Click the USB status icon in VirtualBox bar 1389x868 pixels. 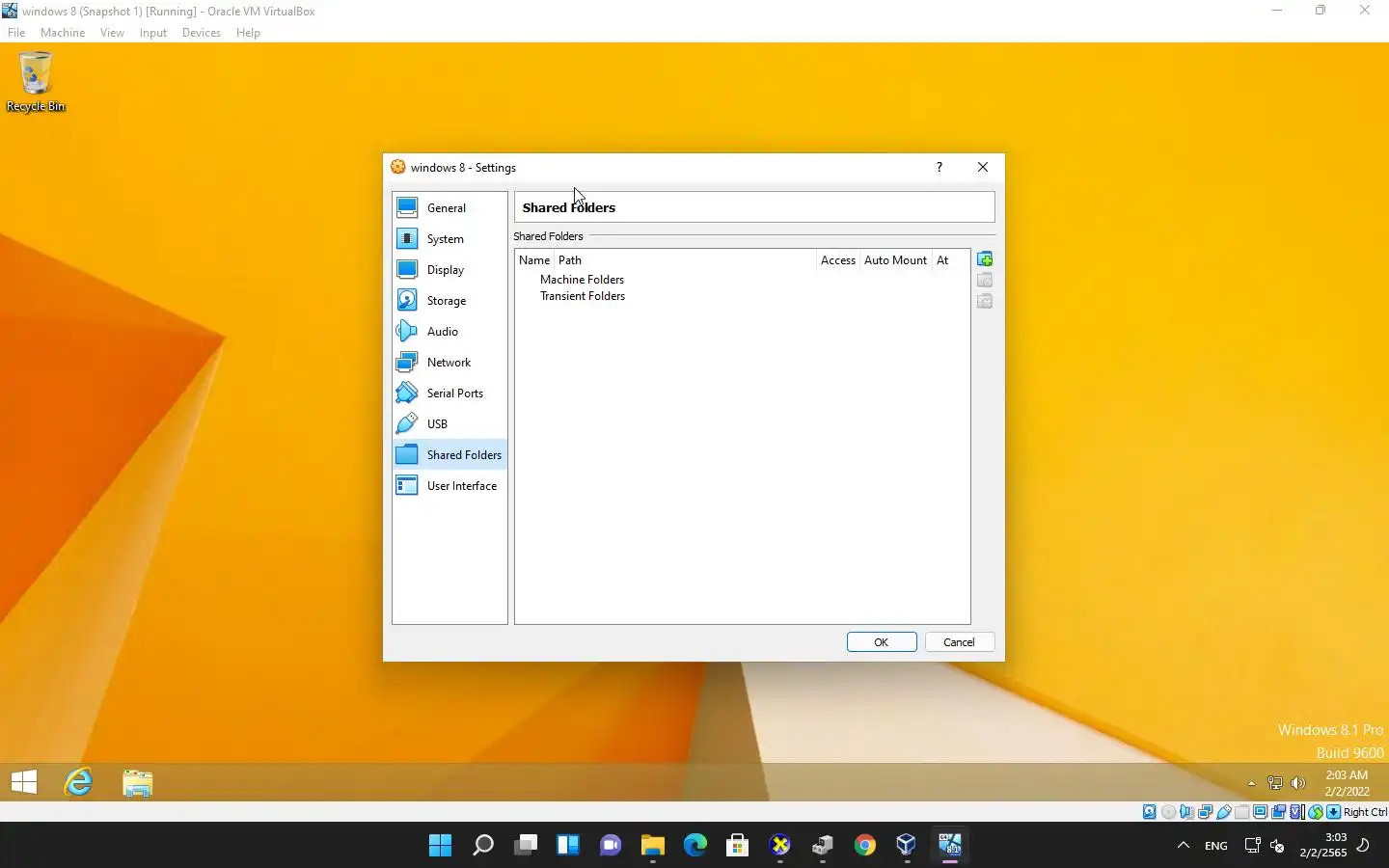click(x=1224, y=812)
